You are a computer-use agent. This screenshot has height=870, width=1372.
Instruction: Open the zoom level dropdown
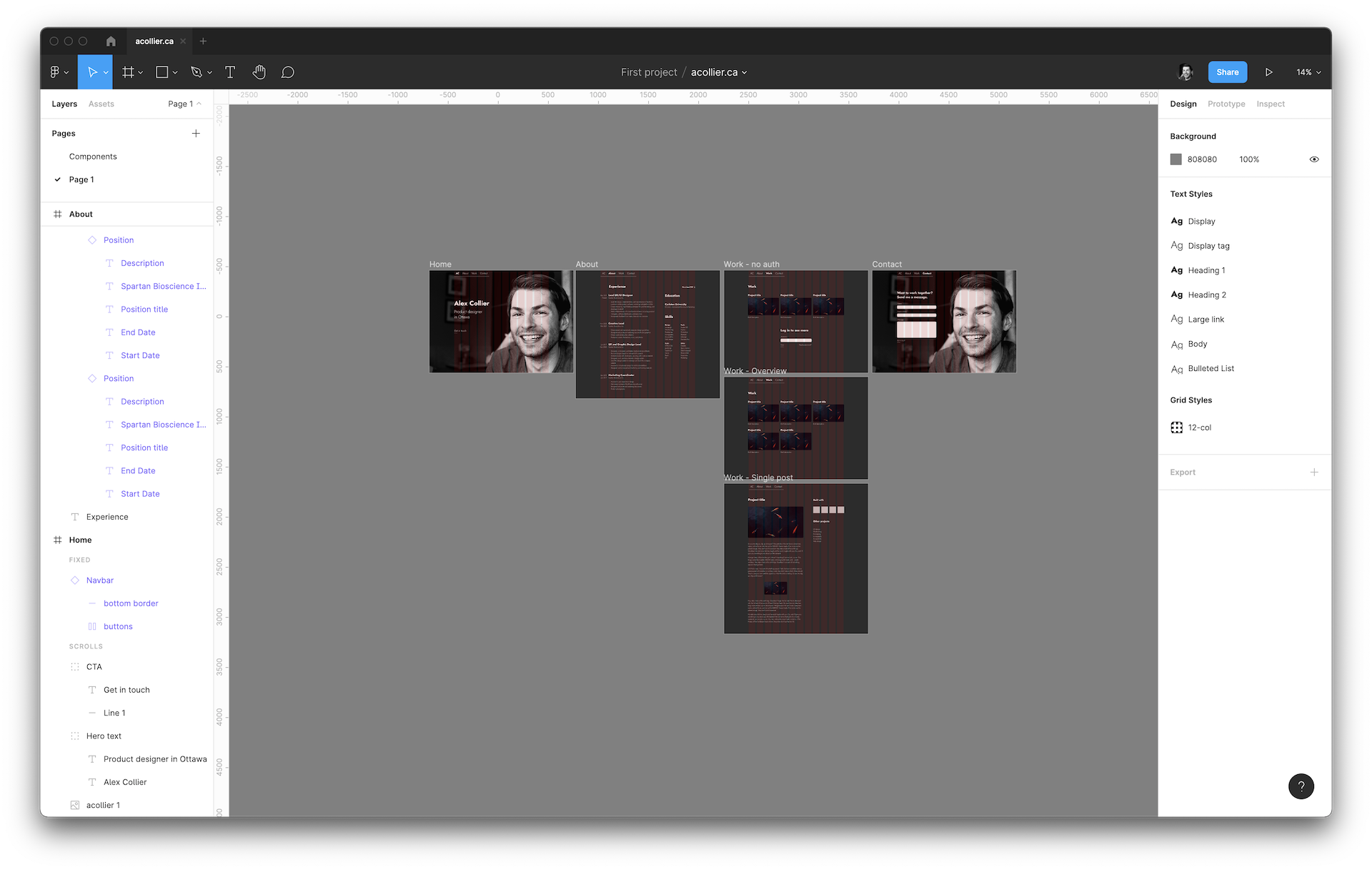point(1308,71)
